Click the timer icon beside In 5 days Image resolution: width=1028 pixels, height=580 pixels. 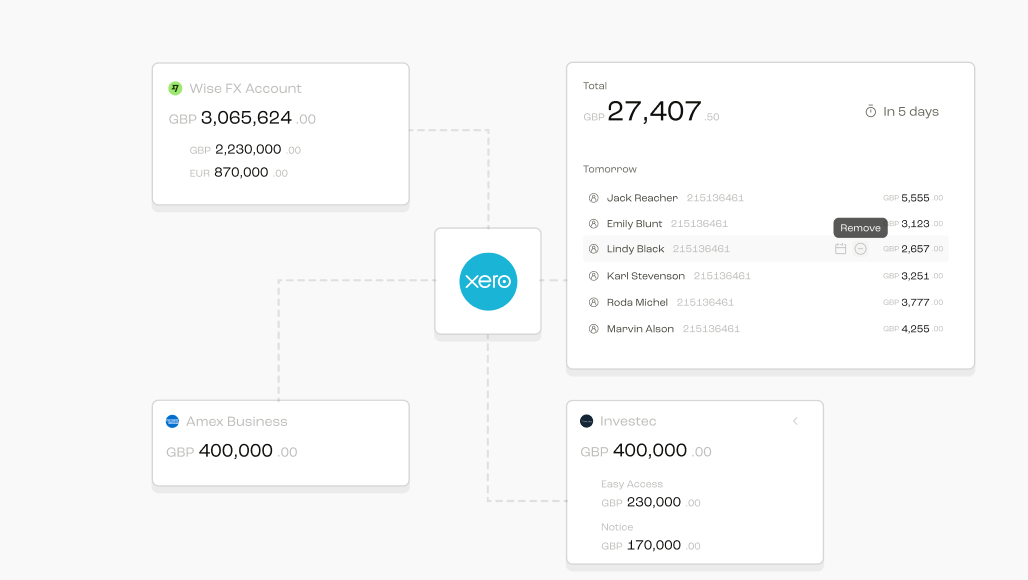tap(871, 111)
